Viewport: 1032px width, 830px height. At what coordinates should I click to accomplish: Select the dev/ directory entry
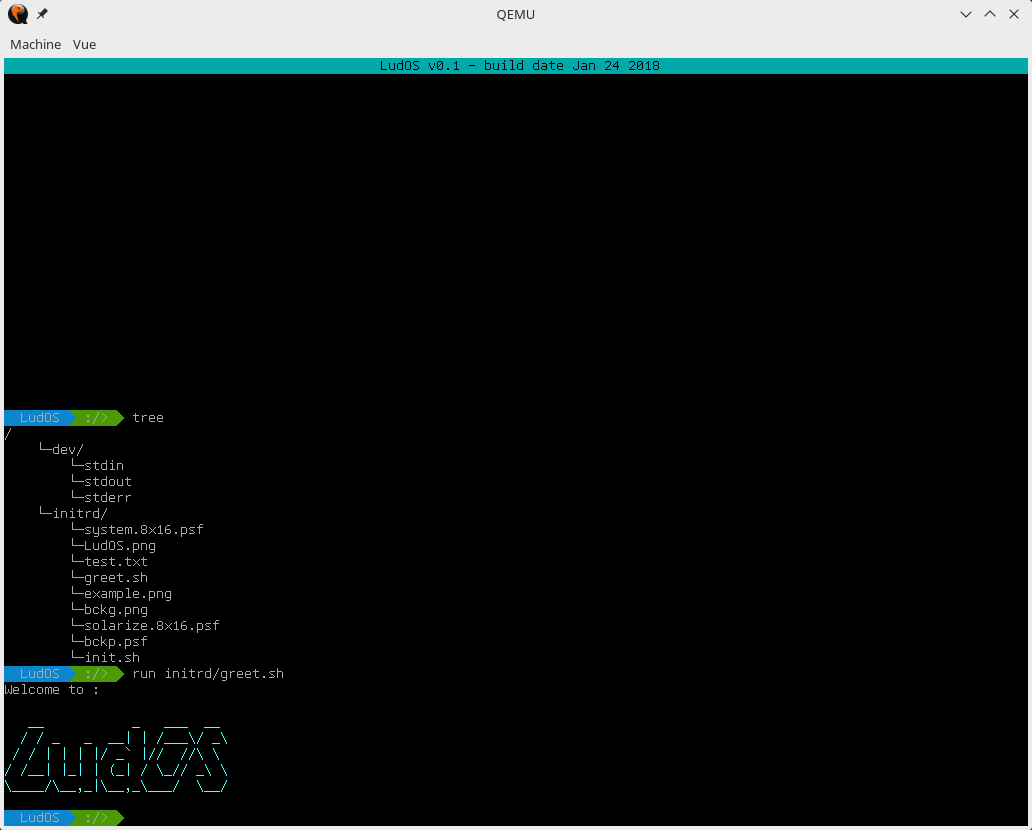point(68,450)
